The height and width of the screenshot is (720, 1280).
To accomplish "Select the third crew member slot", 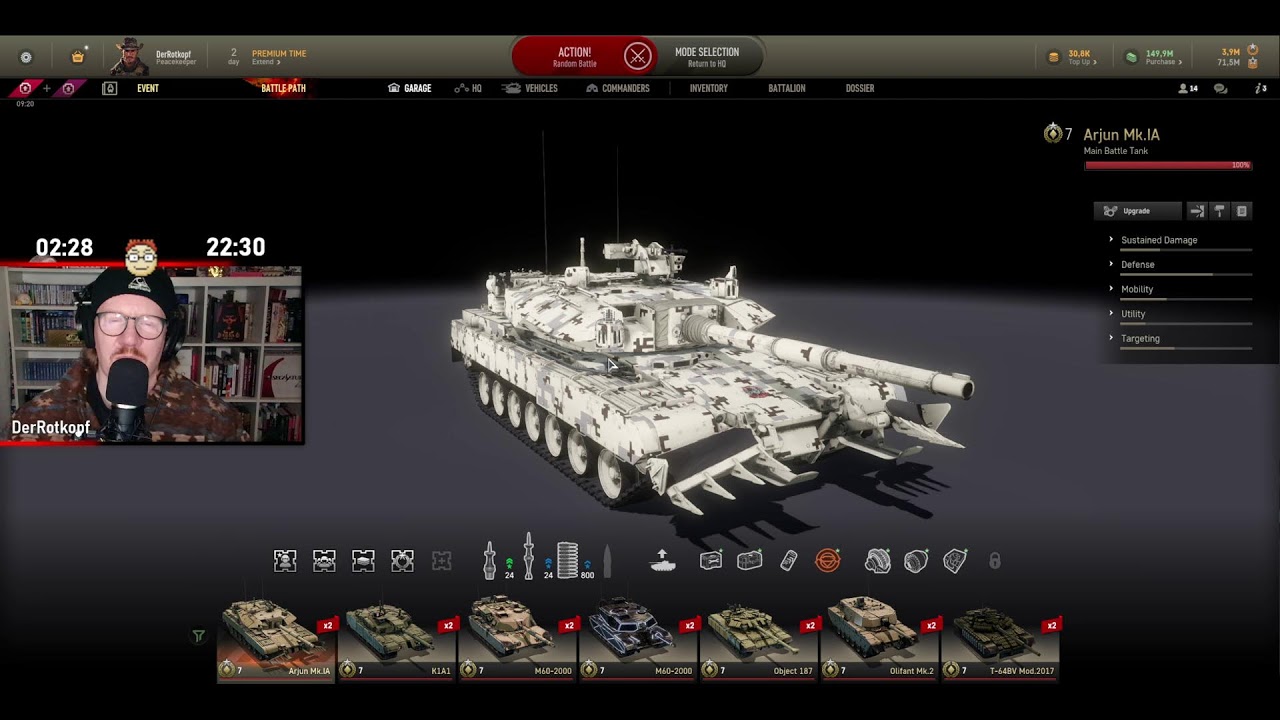I will click(363, 561).
